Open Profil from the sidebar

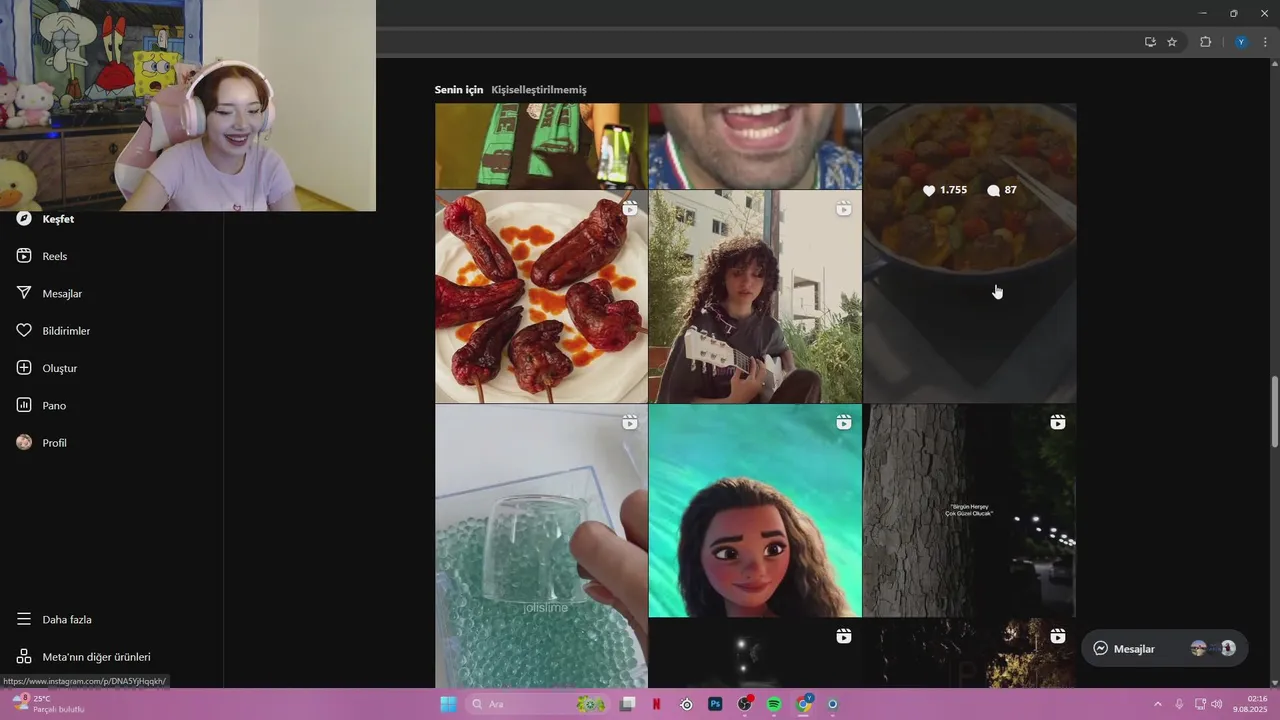pos(42,443)
